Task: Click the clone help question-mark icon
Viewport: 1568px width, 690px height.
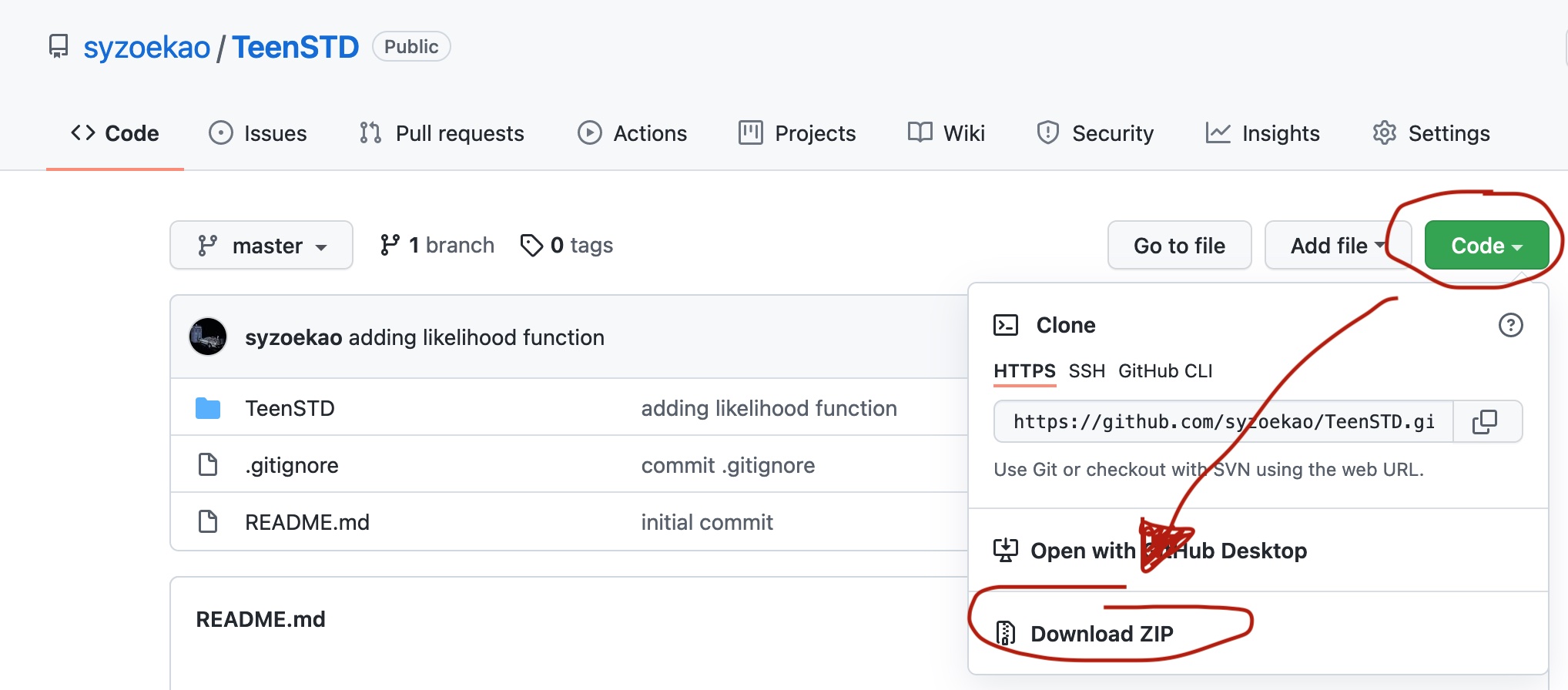Action: pos(1510,325)
